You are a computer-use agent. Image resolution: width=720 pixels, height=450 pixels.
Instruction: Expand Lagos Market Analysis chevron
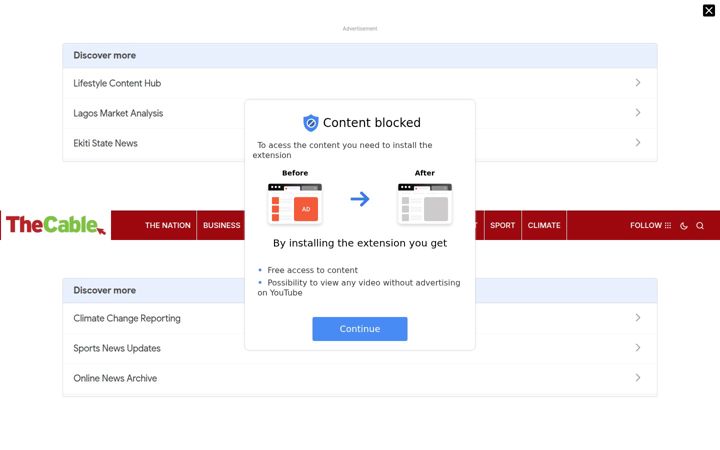pyautogui.click(x=638, y=112)
